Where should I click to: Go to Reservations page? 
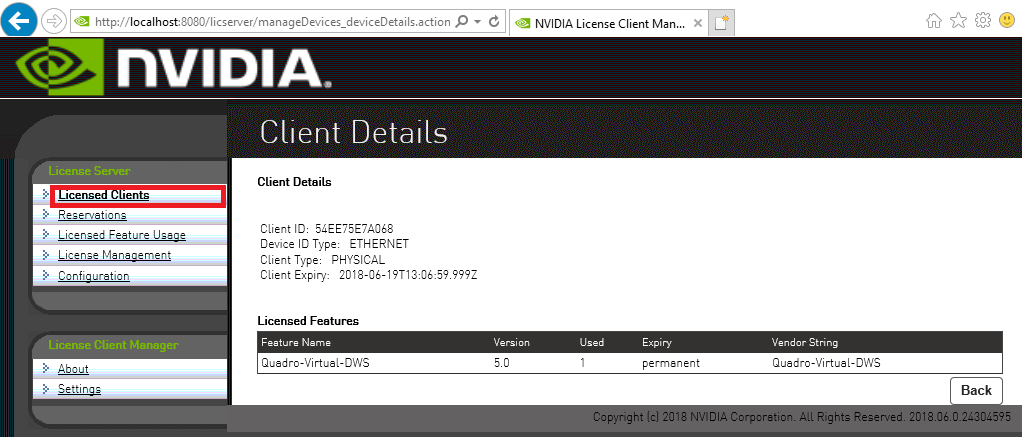[x=92, y=215]
